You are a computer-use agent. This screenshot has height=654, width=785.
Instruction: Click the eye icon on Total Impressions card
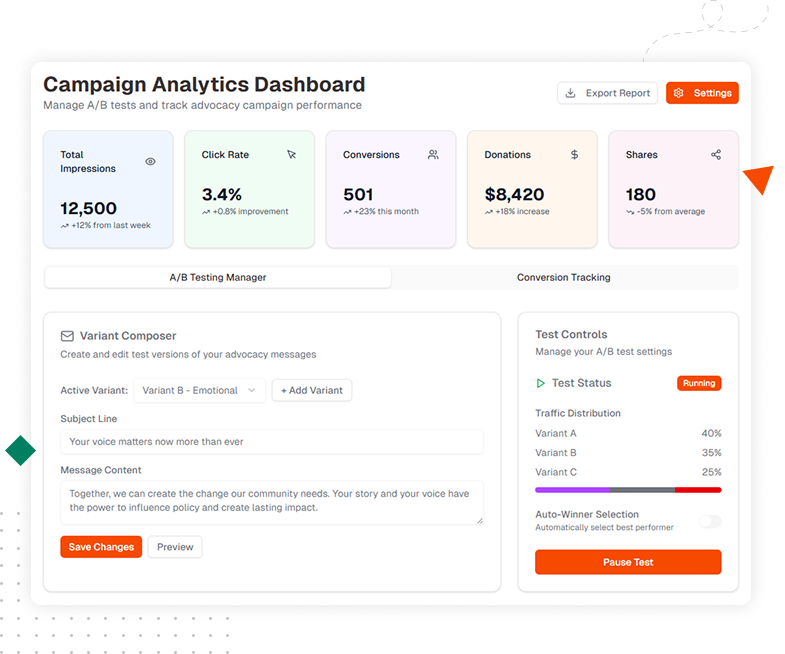(150, 161)
